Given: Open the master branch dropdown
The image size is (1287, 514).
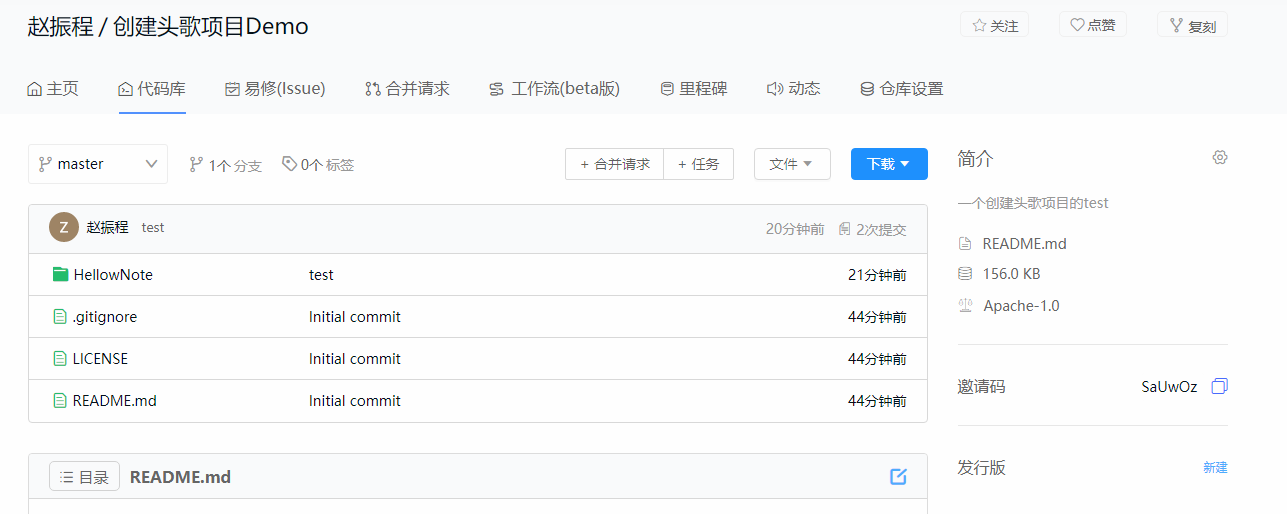Looking at the screenshot, I should point(98,164).
